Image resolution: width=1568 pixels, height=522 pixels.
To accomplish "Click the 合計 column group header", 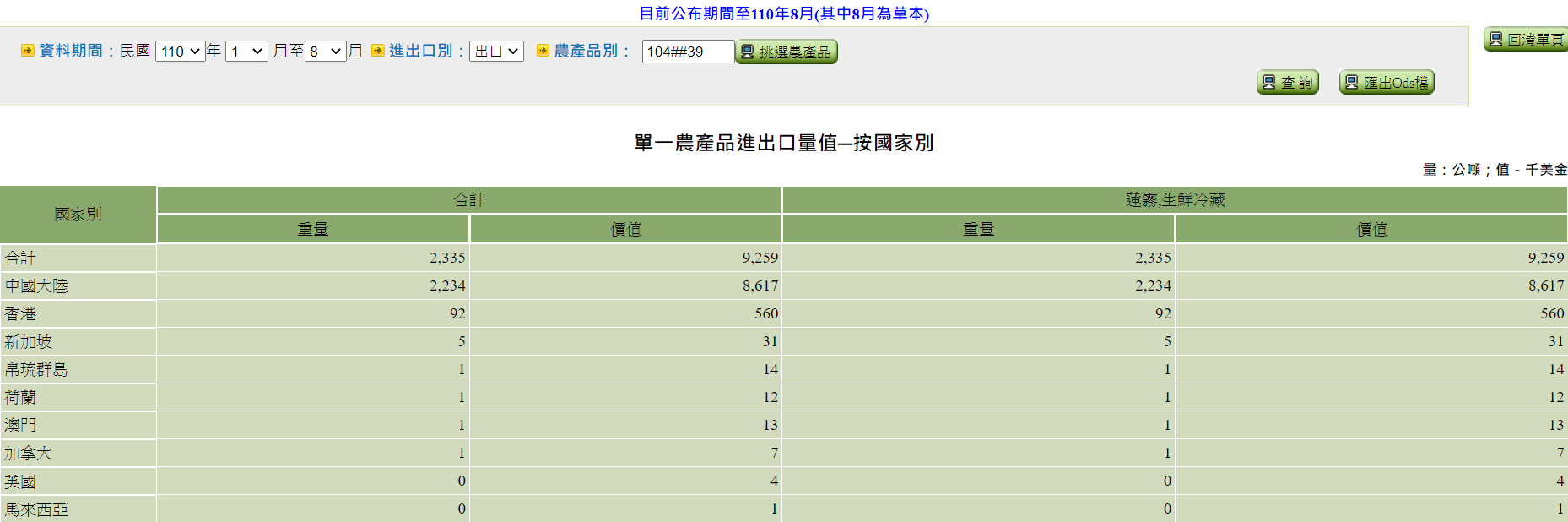I will coord(468,200).
